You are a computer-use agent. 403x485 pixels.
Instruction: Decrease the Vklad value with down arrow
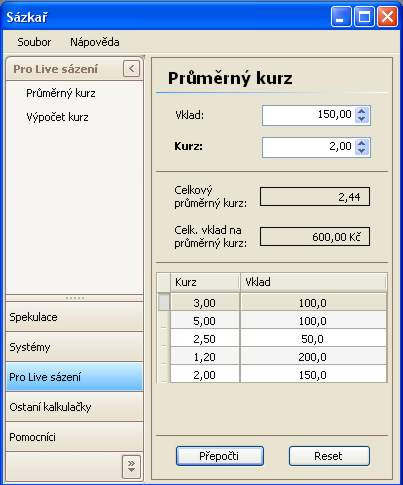pyautogui.click(x=362, y=119)
